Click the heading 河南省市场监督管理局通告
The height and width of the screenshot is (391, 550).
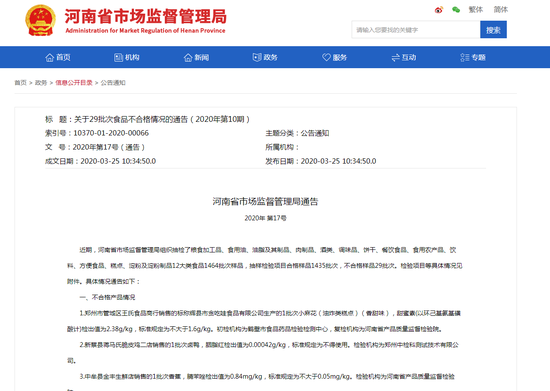pos(265,202)
